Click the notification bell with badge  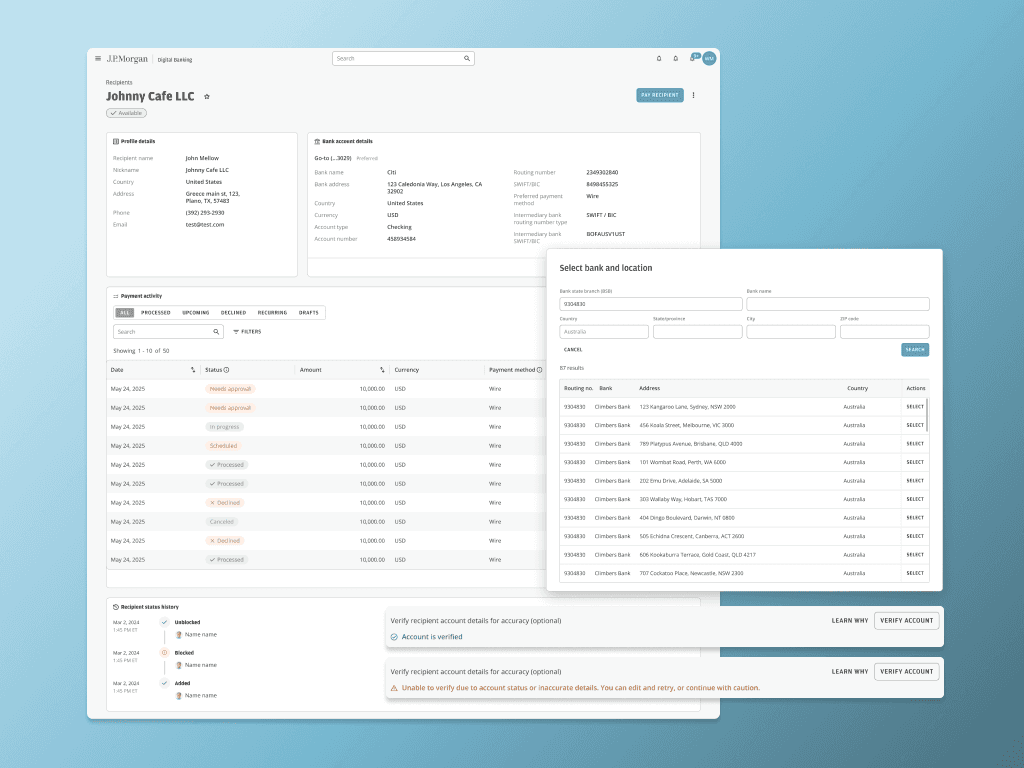(694, 58)
